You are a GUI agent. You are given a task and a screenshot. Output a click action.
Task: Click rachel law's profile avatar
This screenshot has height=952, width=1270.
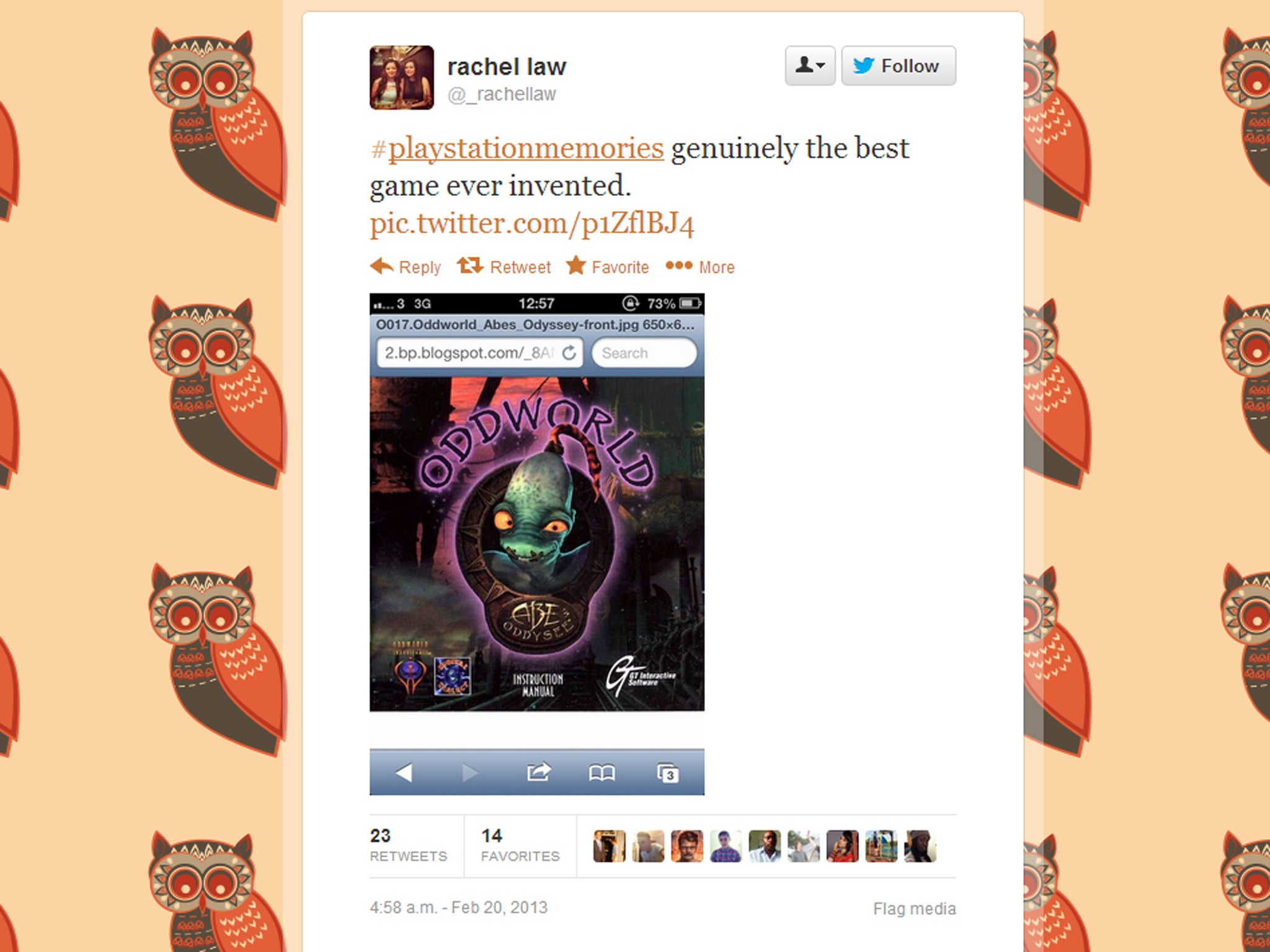(402, 77)
